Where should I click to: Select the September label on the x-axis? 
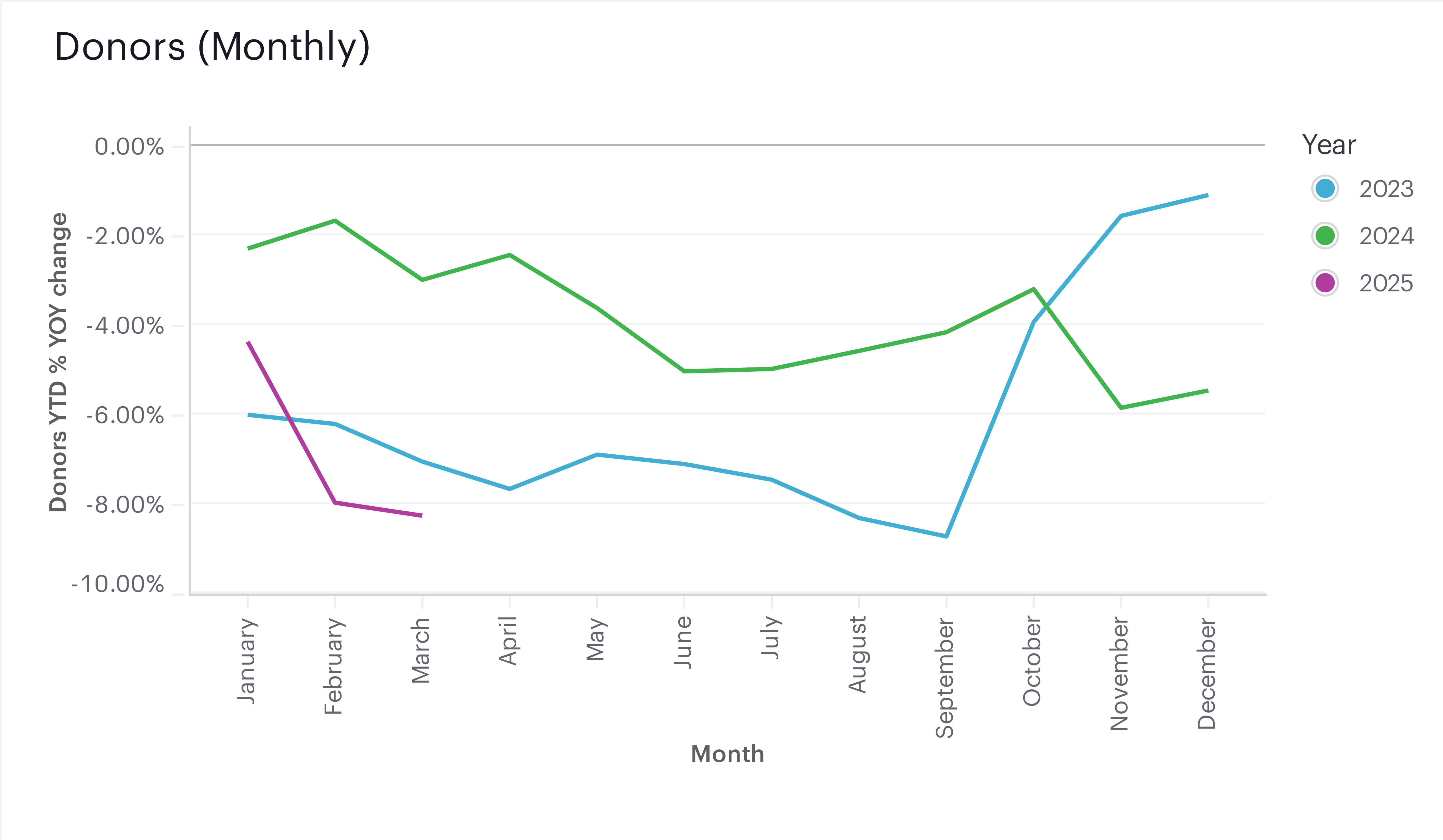pos(945,678)
